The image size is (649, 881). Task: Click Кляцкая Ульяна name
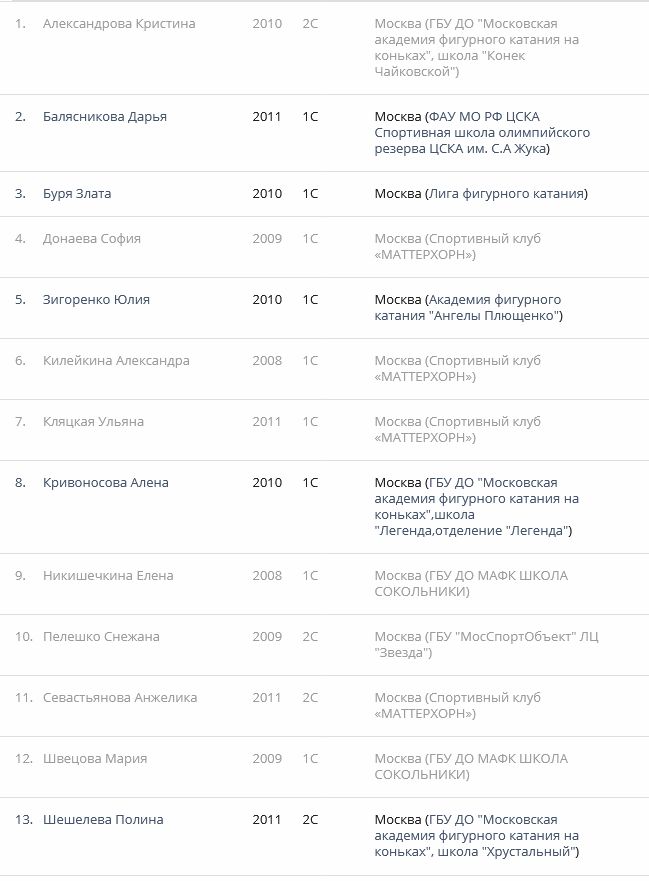tap(93, 422)
